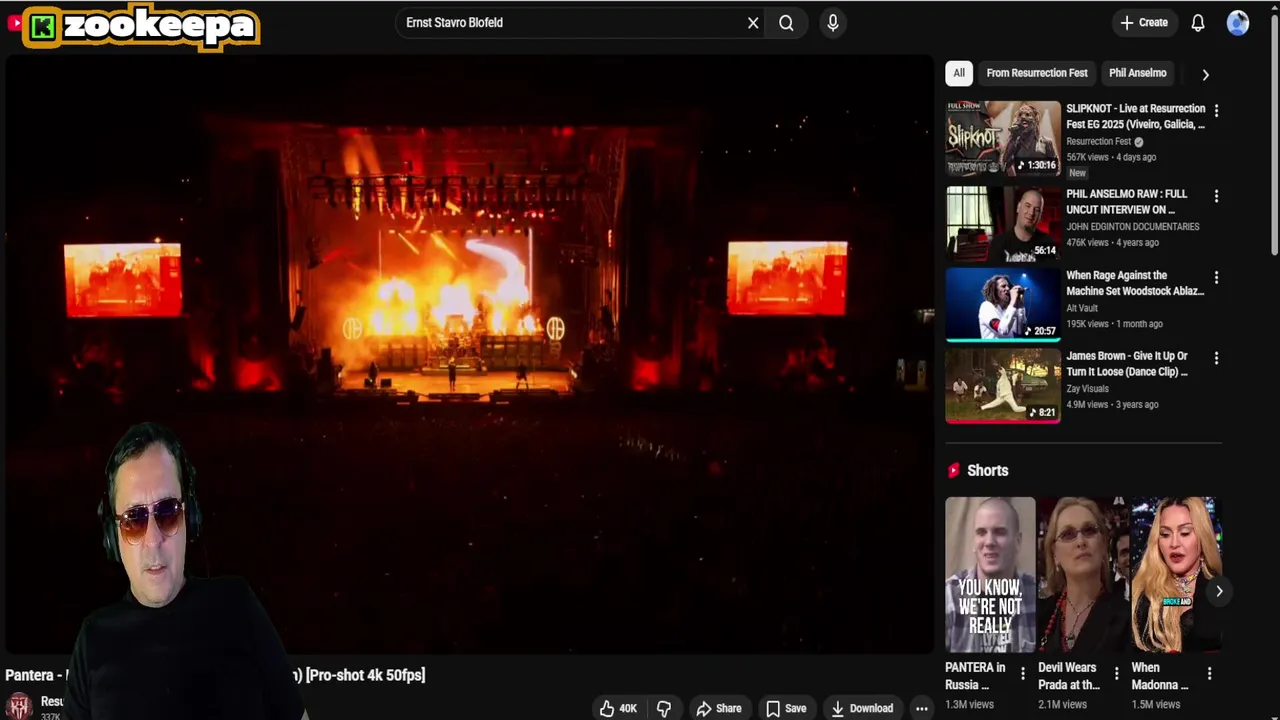This screenshot has height=720, width=1280.
Task: Open the Slipknot Live at Resurrection Fest thumbnail
Action: coord(1003,138)
